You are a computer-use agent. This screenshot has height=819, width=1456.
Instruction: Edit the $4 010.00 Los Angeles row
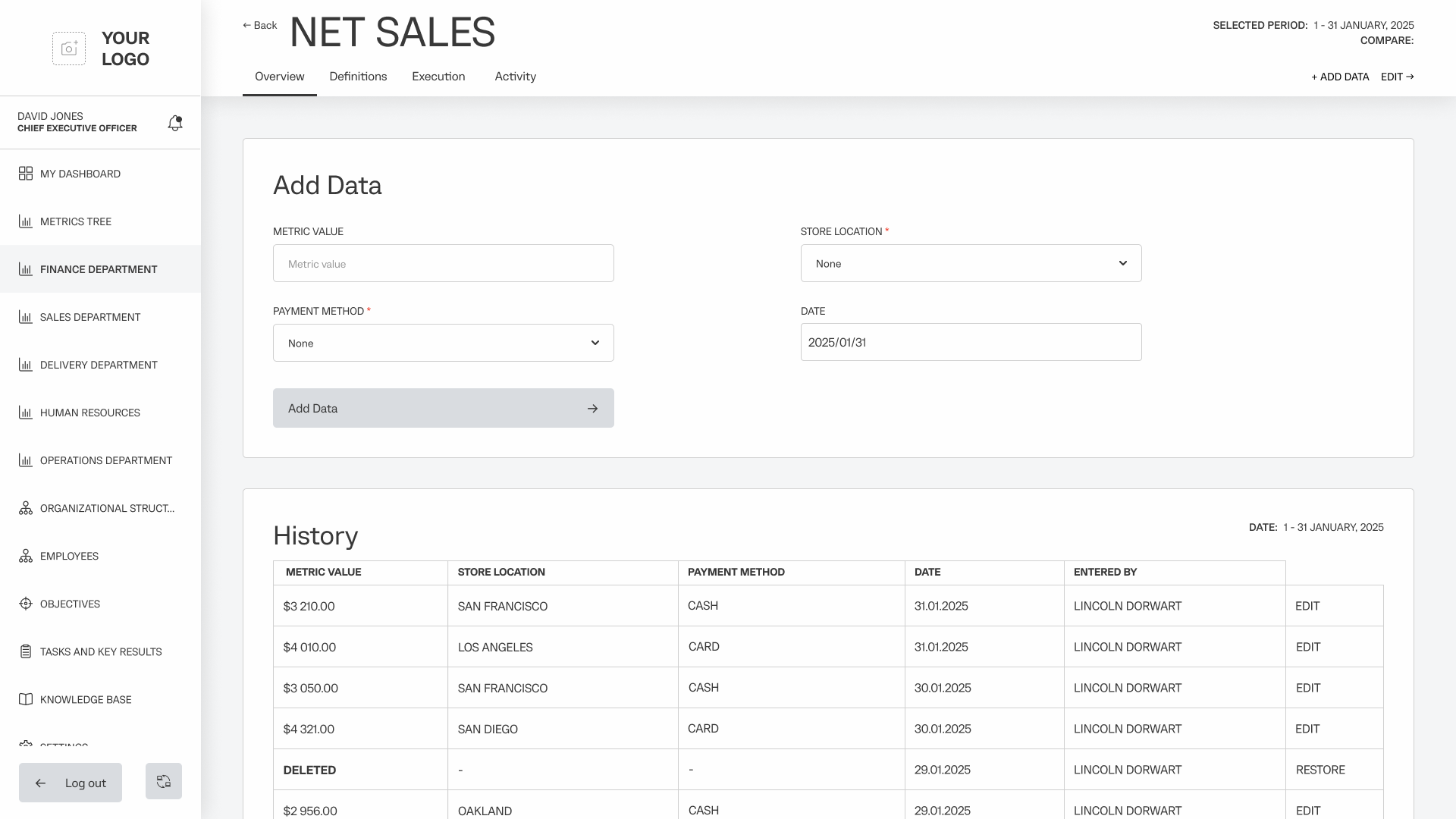click(x=1307, y=647)
